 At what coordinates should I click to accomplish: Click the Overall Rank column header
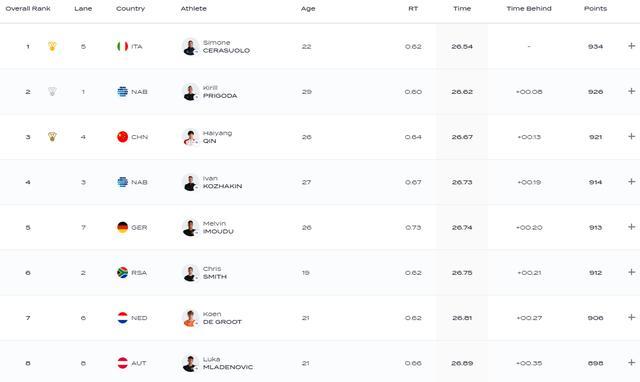[28, 9]
